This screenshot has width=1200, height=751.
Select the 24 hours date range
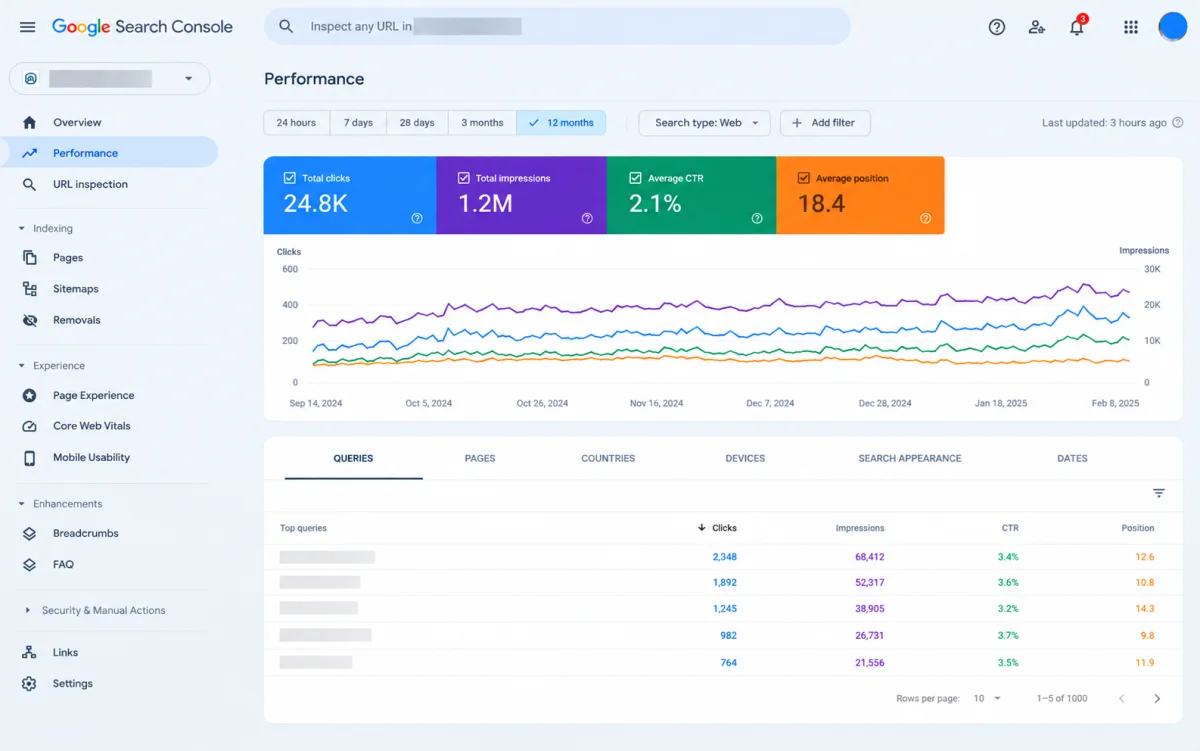pyautogui.click(x=296, y=123)
